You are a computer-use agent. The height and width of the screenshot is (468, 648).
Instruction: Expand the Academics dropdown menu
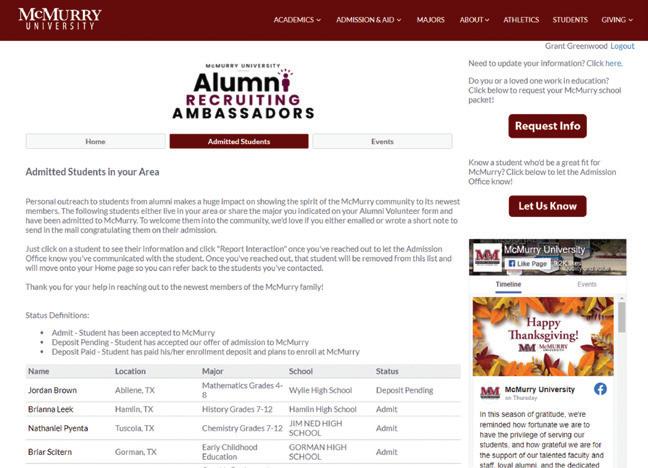click(x=297, y=20)
